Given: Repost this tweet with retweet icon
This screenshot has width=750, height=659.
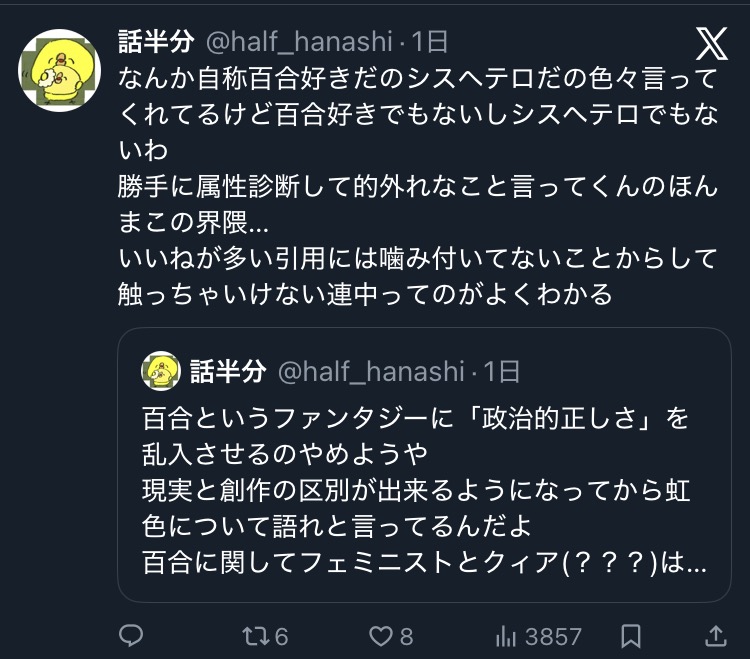Looking at the screenshot, I should pyautogui.click(x=256, y=635).
